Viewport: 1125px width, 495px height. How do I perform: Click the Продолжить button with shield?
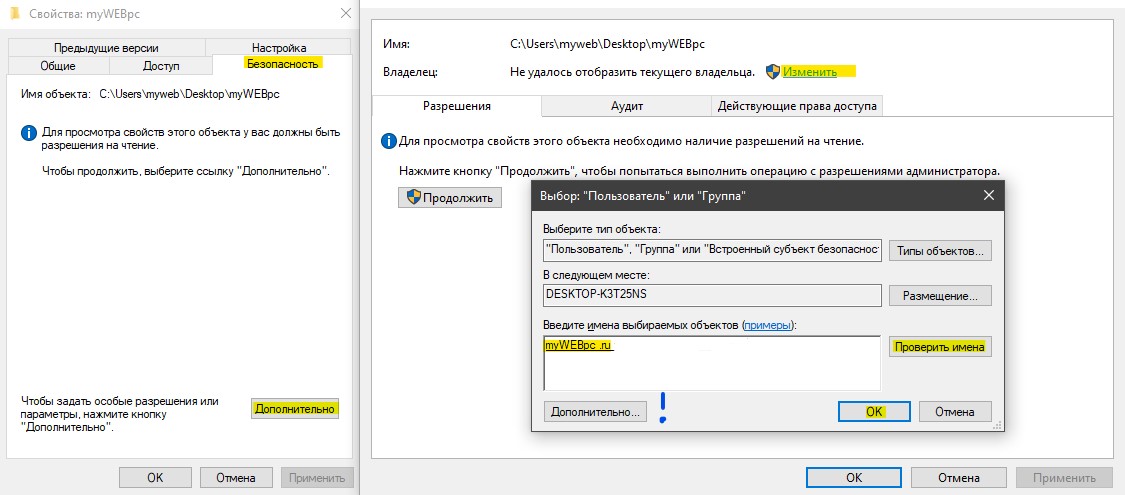pyautogui.click(x=450, y=197)
